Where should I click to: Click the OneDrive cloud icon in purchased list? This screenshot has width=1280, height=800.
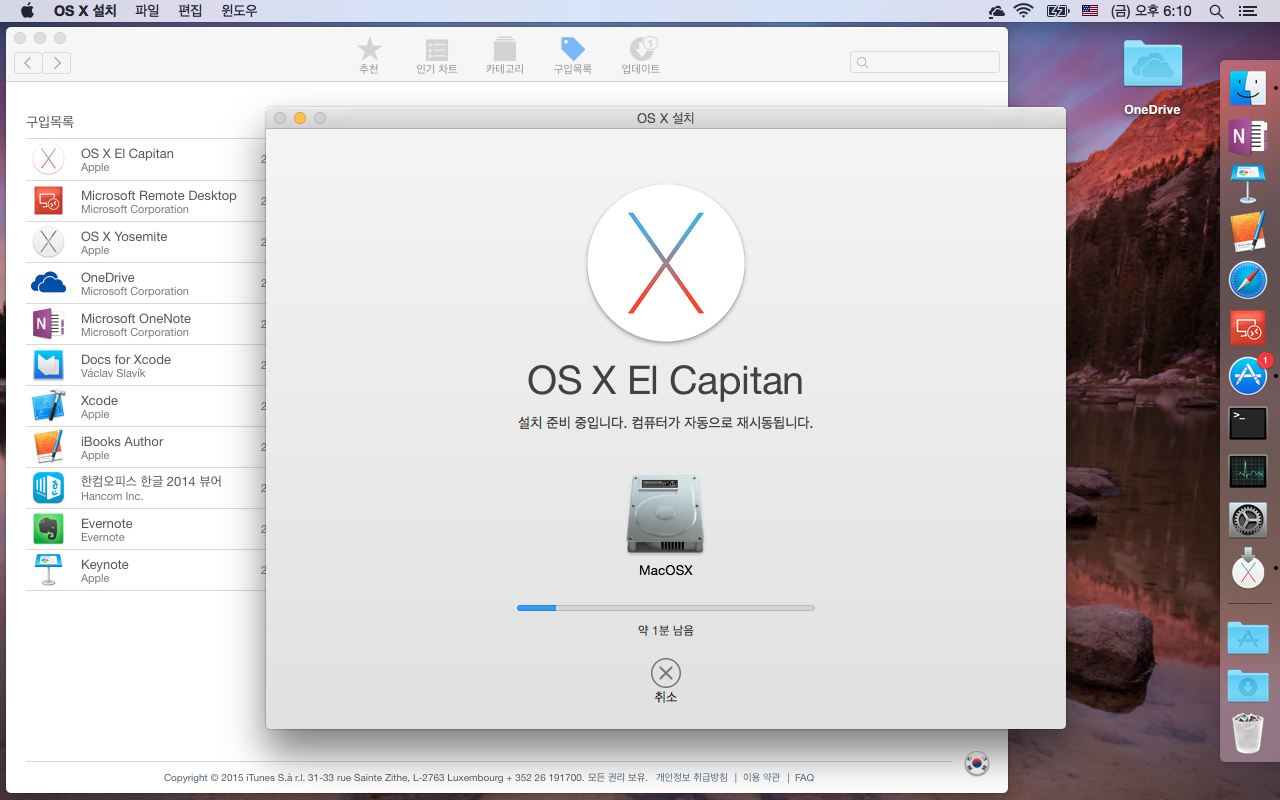48,283
